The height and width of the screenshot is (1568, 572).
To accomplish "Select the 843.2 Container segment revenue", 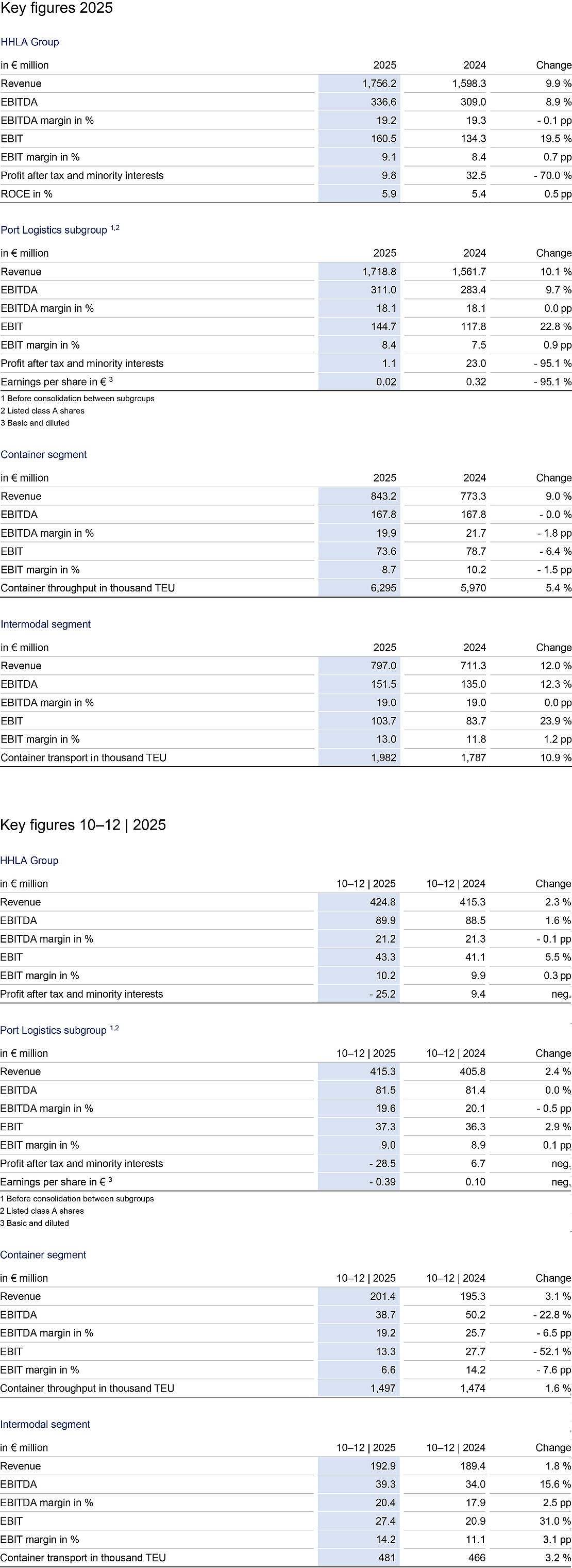I will click(383, 496).
